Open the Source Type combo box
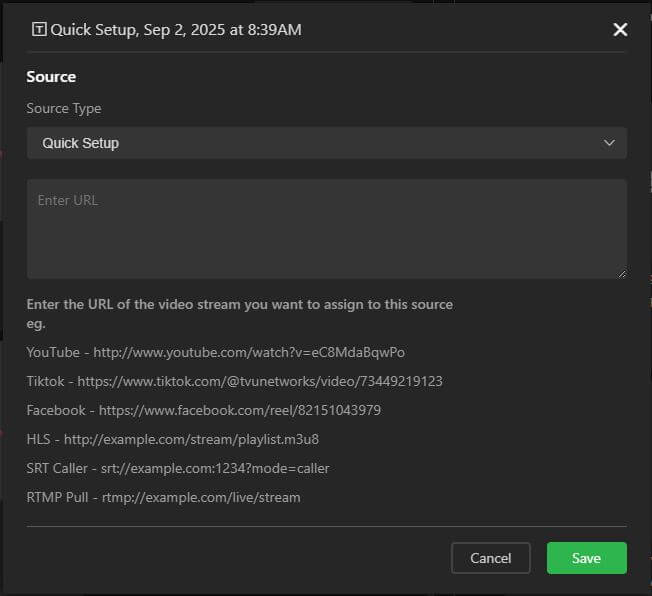Image resolution: width=652 pixels, height=596 pixels. [326, 143]
